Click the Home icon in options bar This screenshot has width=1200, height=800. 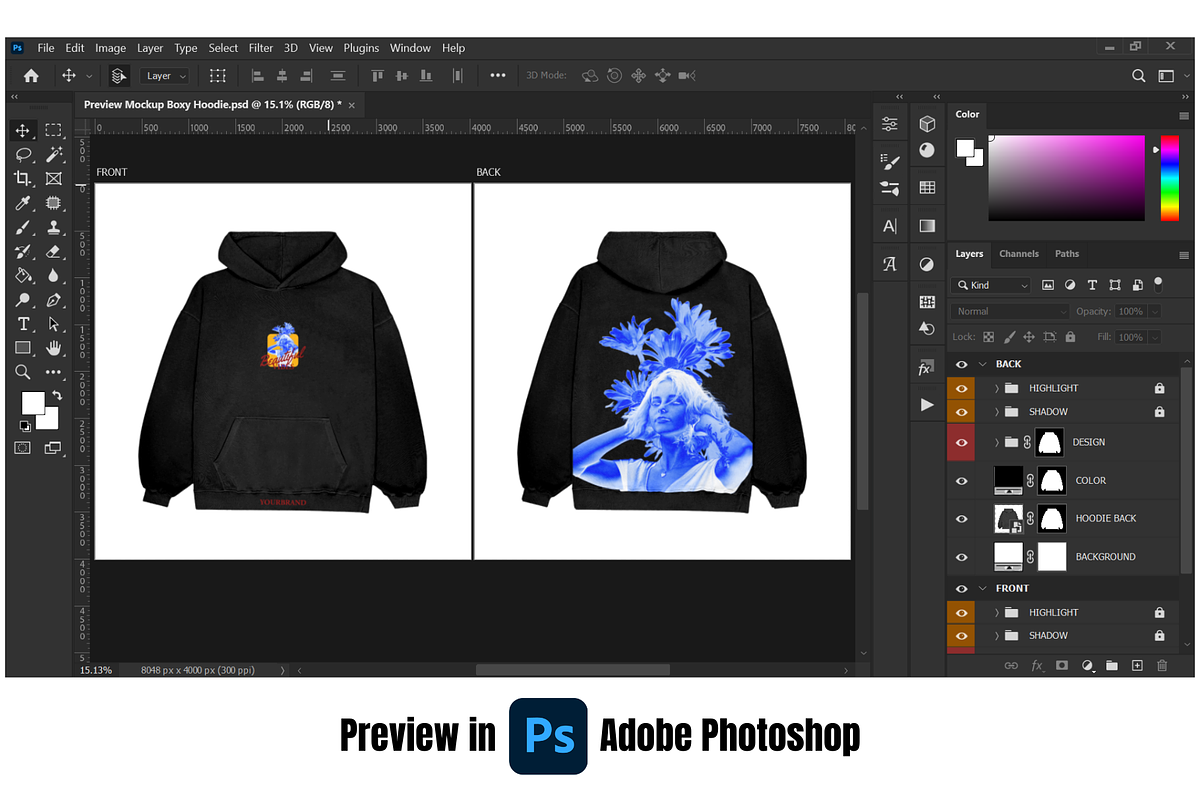click(x=32, y=75)
